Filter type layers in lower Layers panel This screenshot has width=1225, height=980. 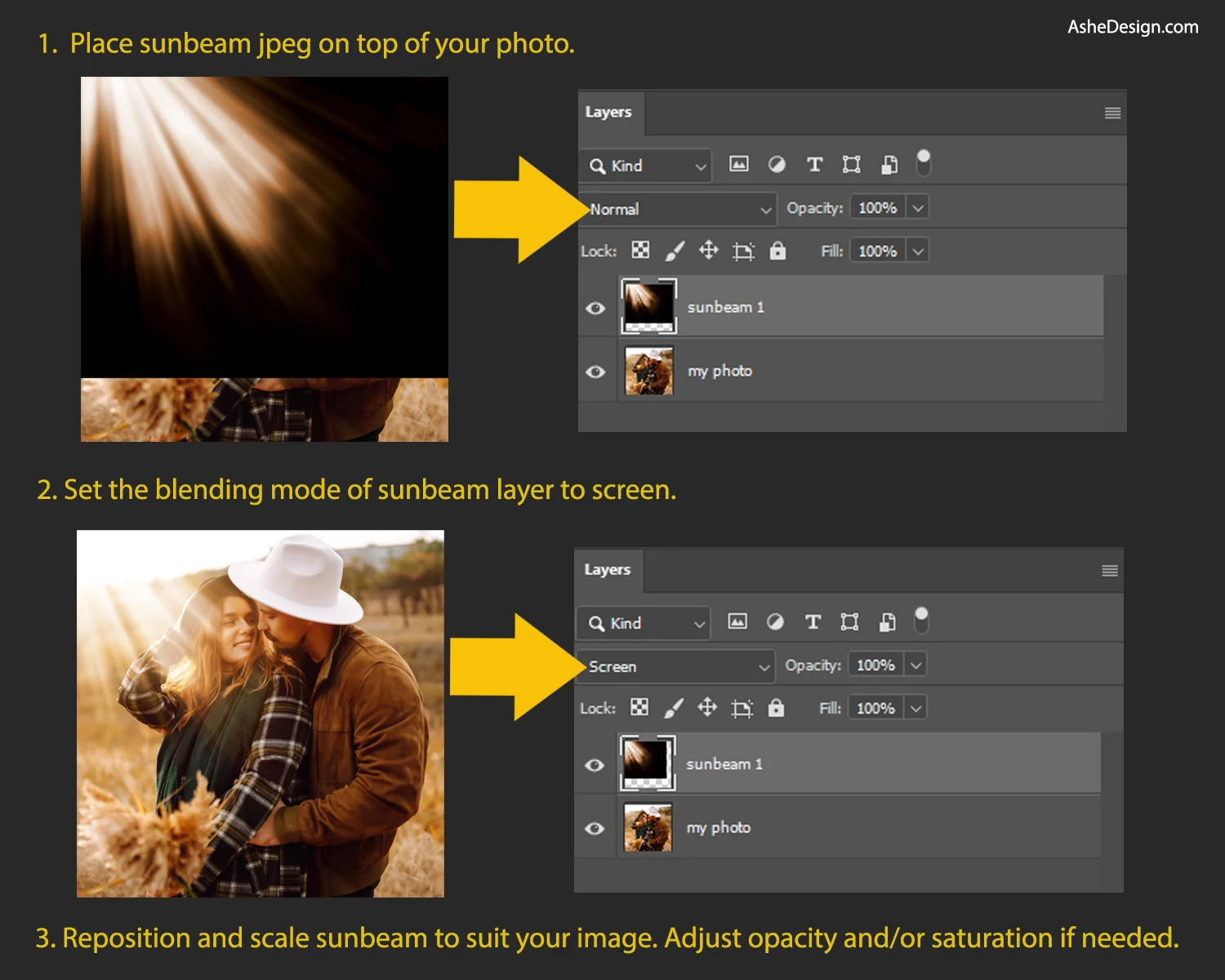click(x=813, y=621)
